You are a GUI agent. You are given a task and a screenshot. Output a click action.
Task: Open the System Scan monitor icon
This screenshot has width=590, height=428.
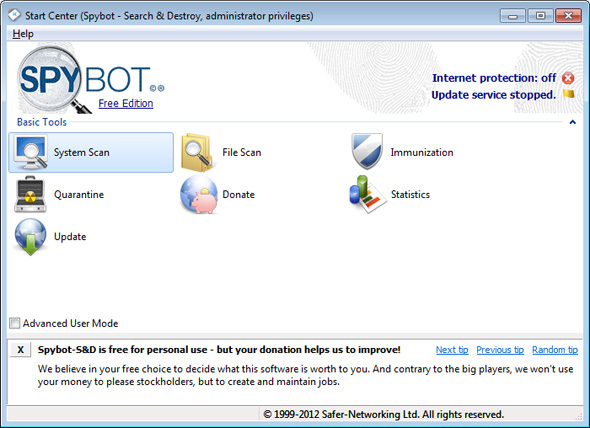click(x=31, y=152)
